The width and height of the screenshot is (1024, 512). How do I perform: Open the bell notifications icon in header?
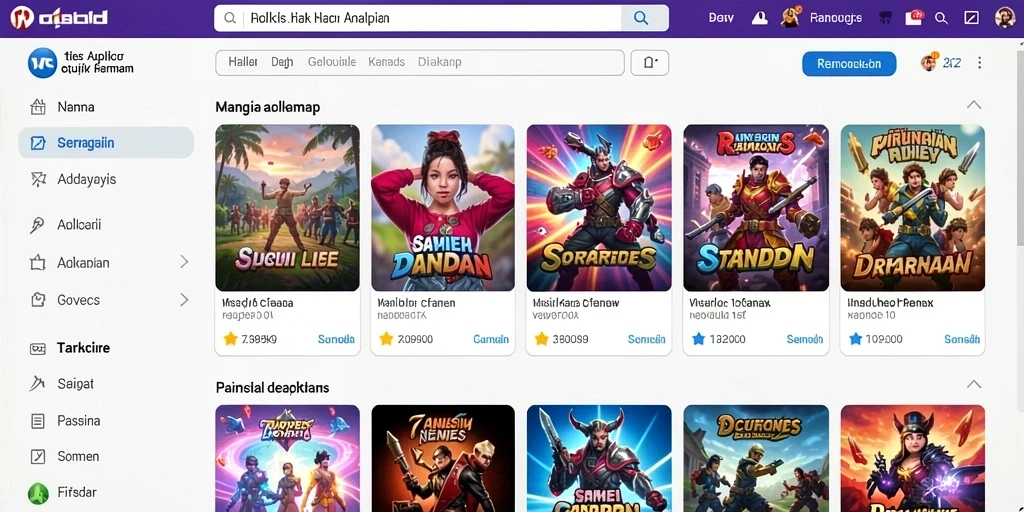pyautogui.click(x=760, y=18)
